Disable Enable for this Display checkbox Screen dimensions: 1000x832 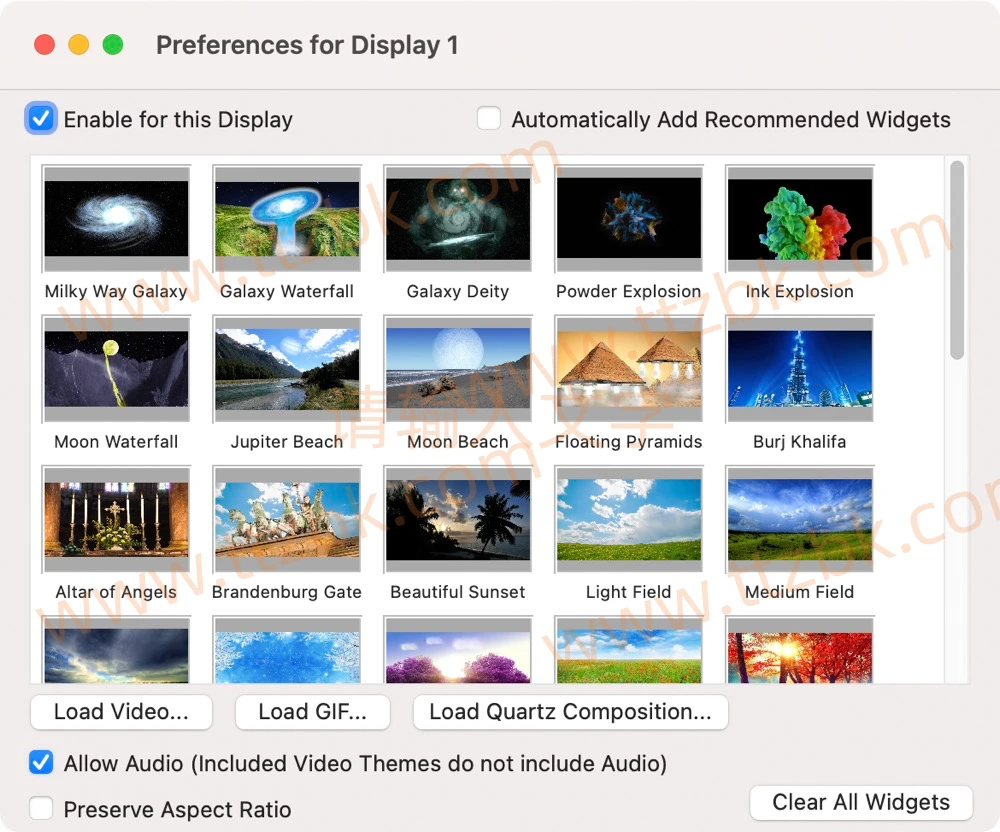(41, 119)
